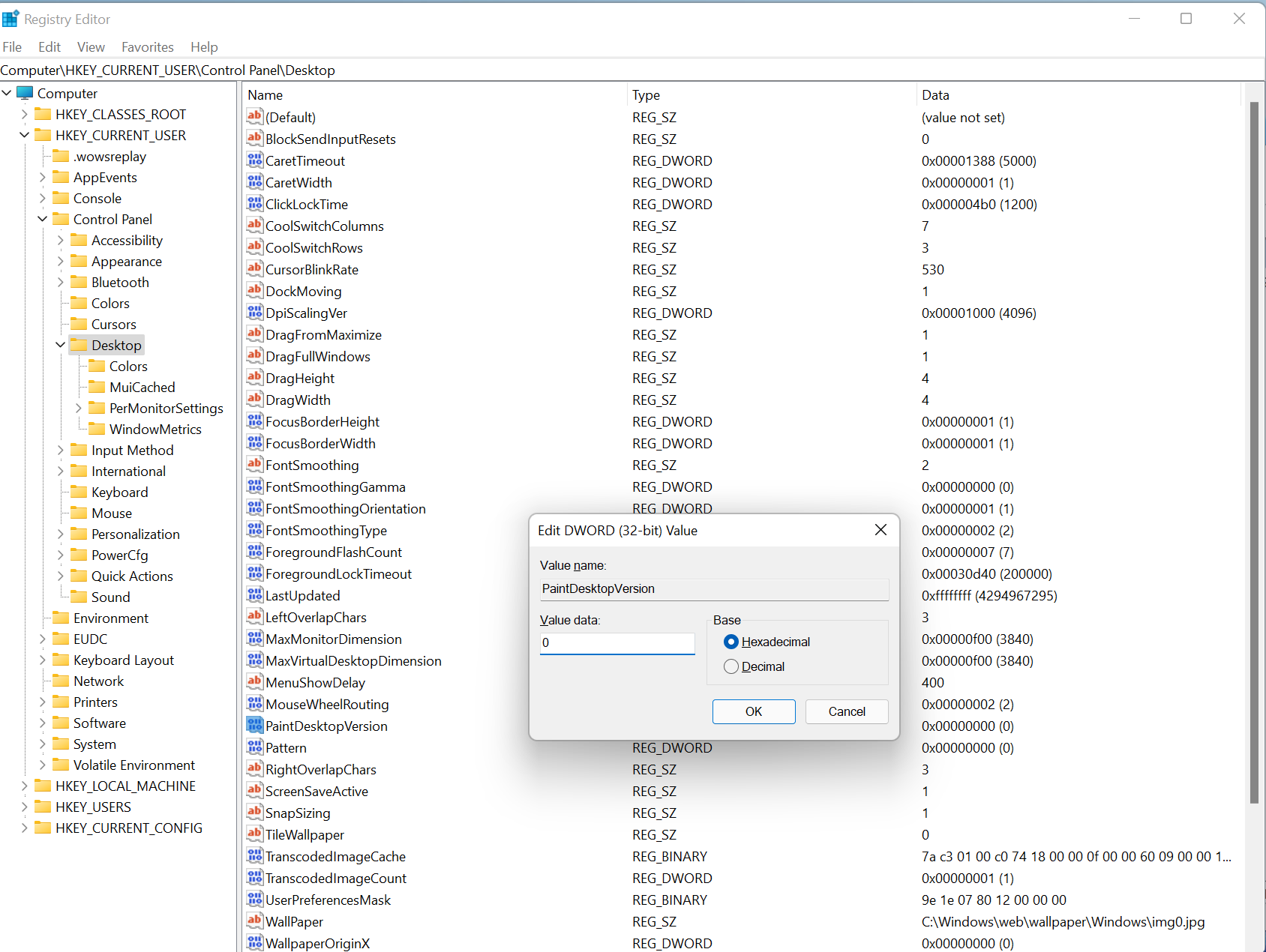Click the FontSmoothingGamma DWORD icon
Image resolution: width=1266 pixels, height=952 pixels.
[255, 486]
